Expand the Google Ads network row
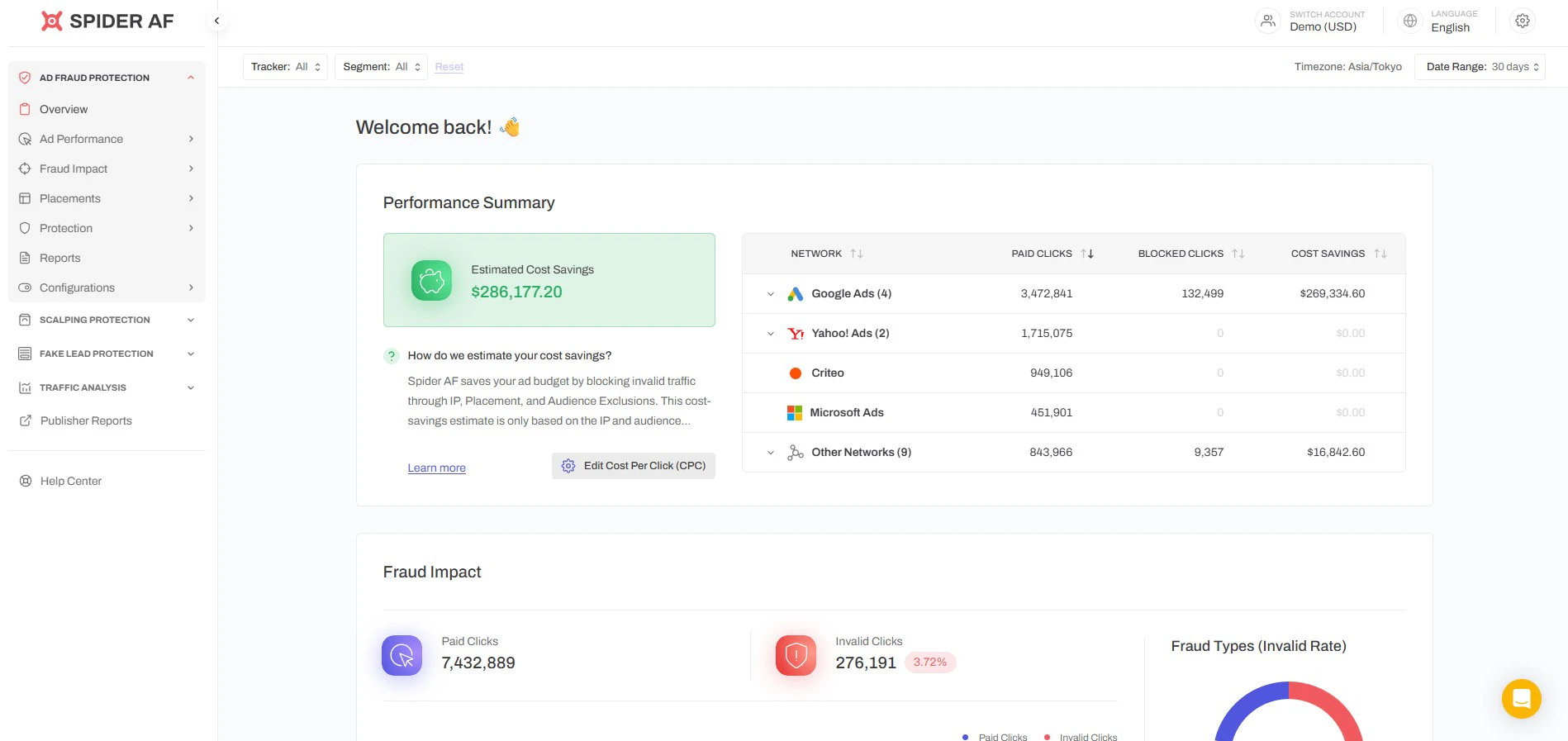Viewport: 1568px width, 741px height. tap(770, 294)
